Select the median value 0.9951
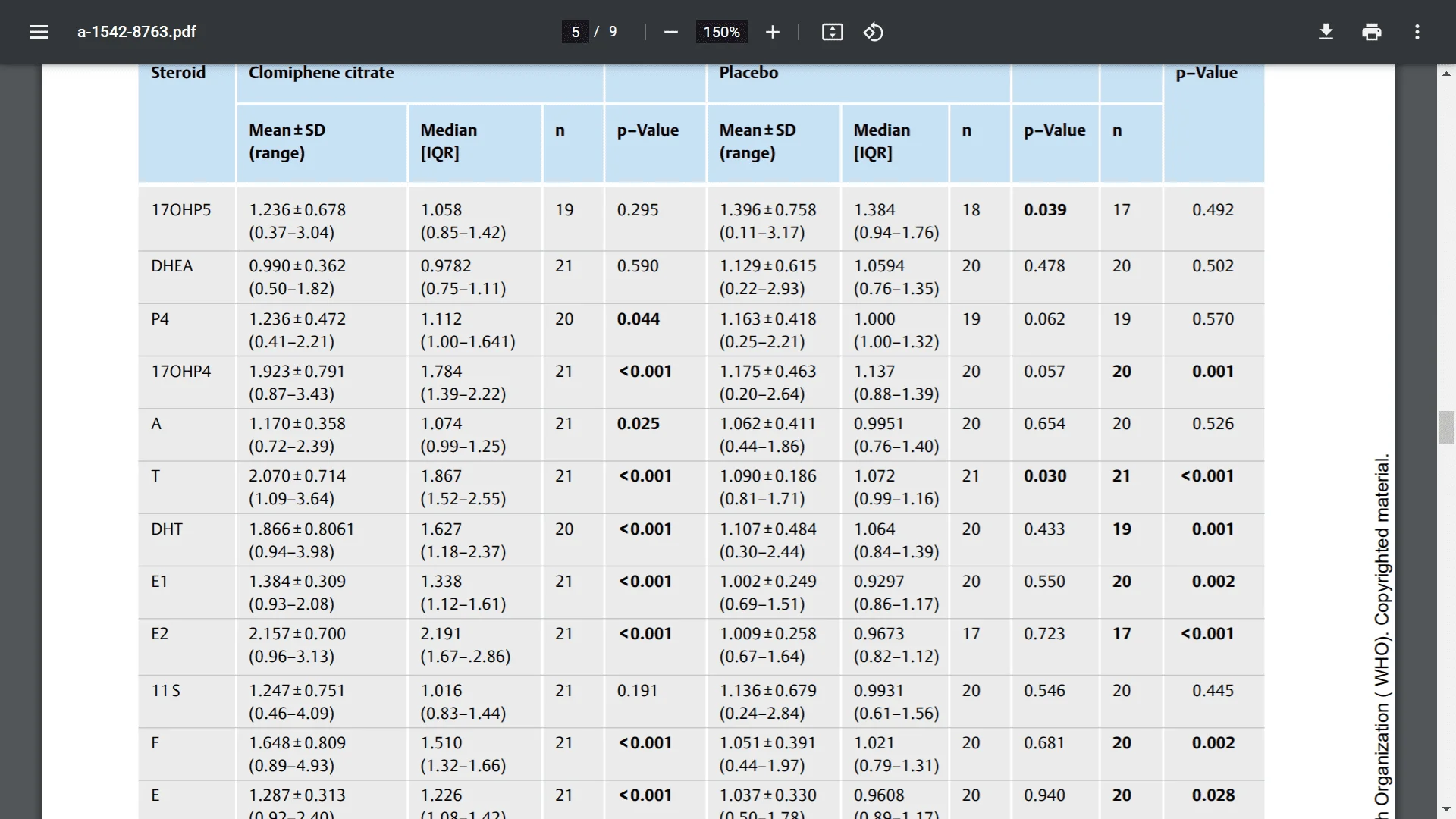The image size is (1456, 819). click(879, 424)
